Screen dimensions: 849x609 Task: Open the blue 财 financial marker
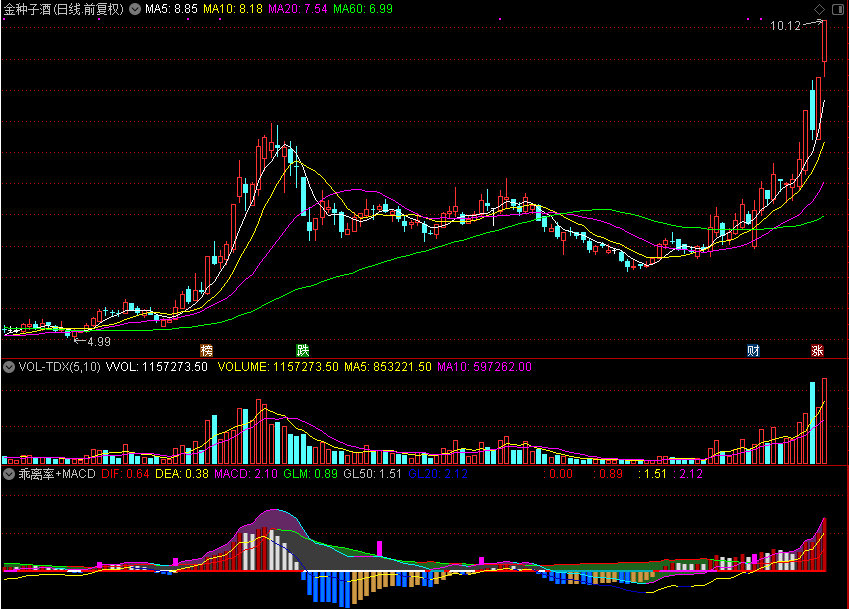pos(753,350)
